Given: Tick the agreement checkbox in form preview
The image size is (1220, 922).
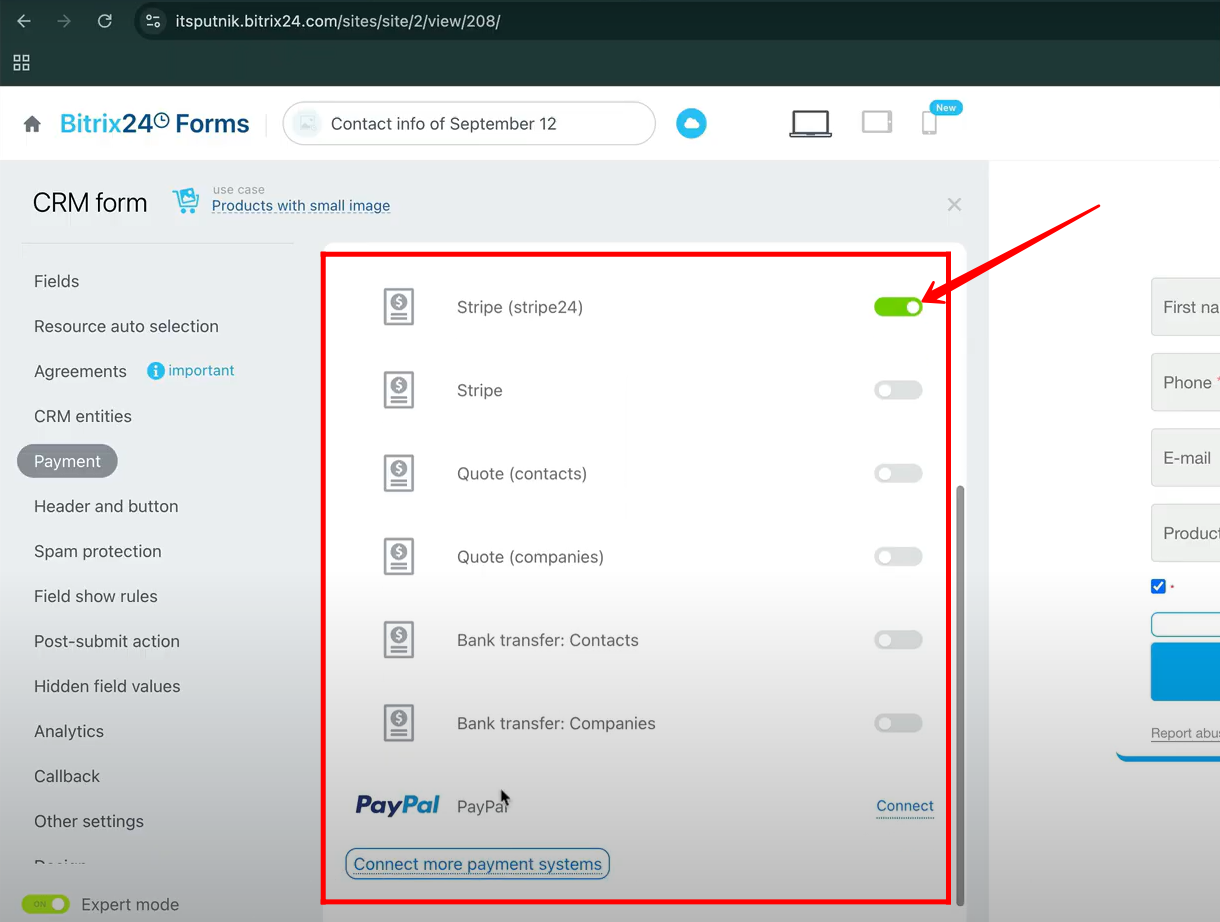Looking at the screenshot, I should point(1158,586).
